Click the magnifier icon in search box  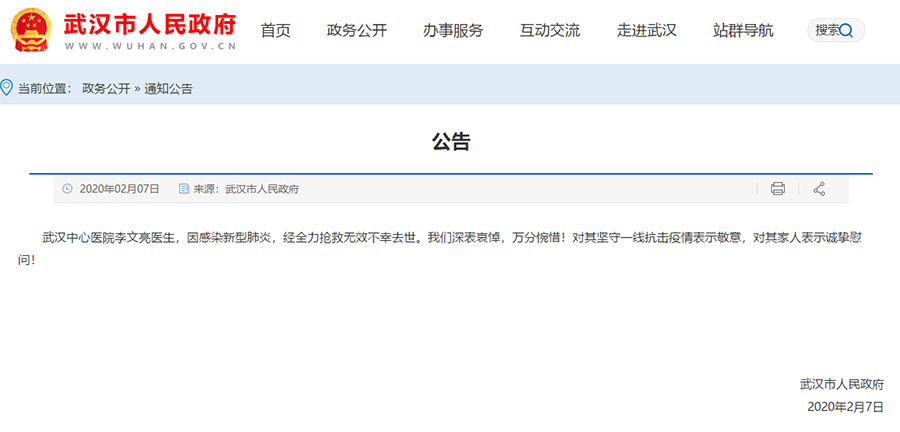pyautogui.click(x=847, y=31)
